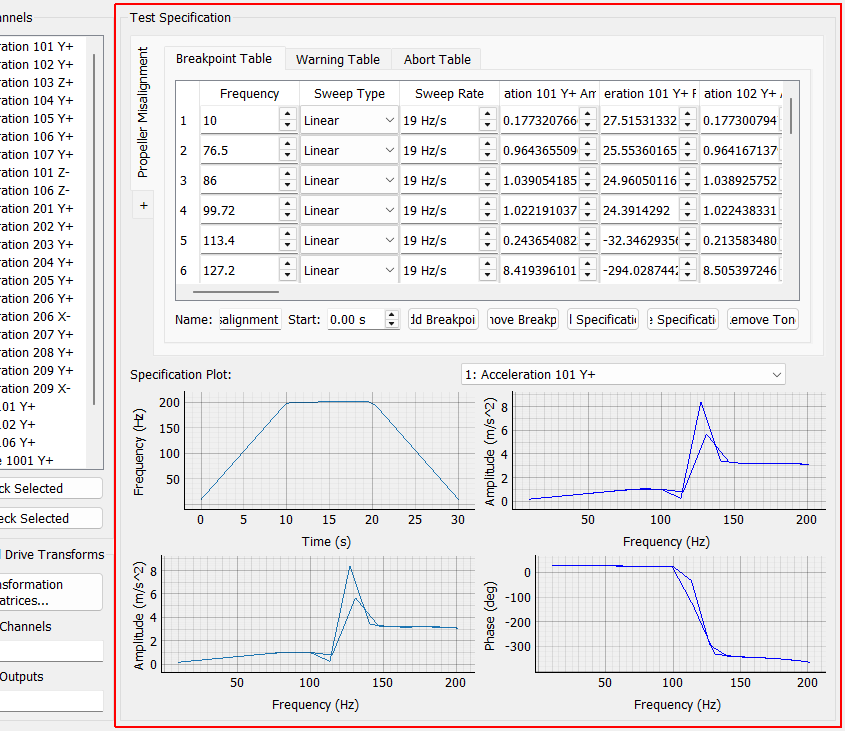Click frequency stepper for 113.4 row
This screenshot has height=731, width=845.
pyautogui.click(x=288, y=240)
